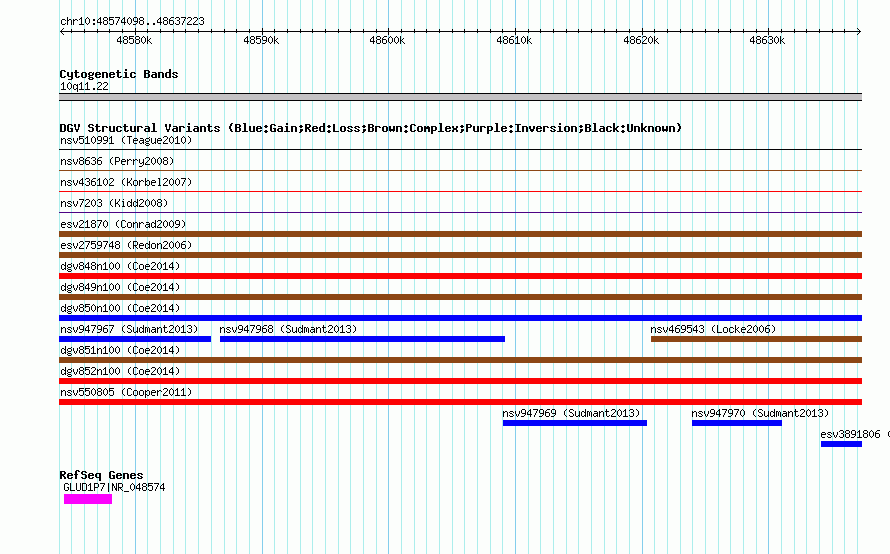Open dgv848n100 (Coe2014) variant label
This screenshot has width=890, height=554.
pos(120,266)
